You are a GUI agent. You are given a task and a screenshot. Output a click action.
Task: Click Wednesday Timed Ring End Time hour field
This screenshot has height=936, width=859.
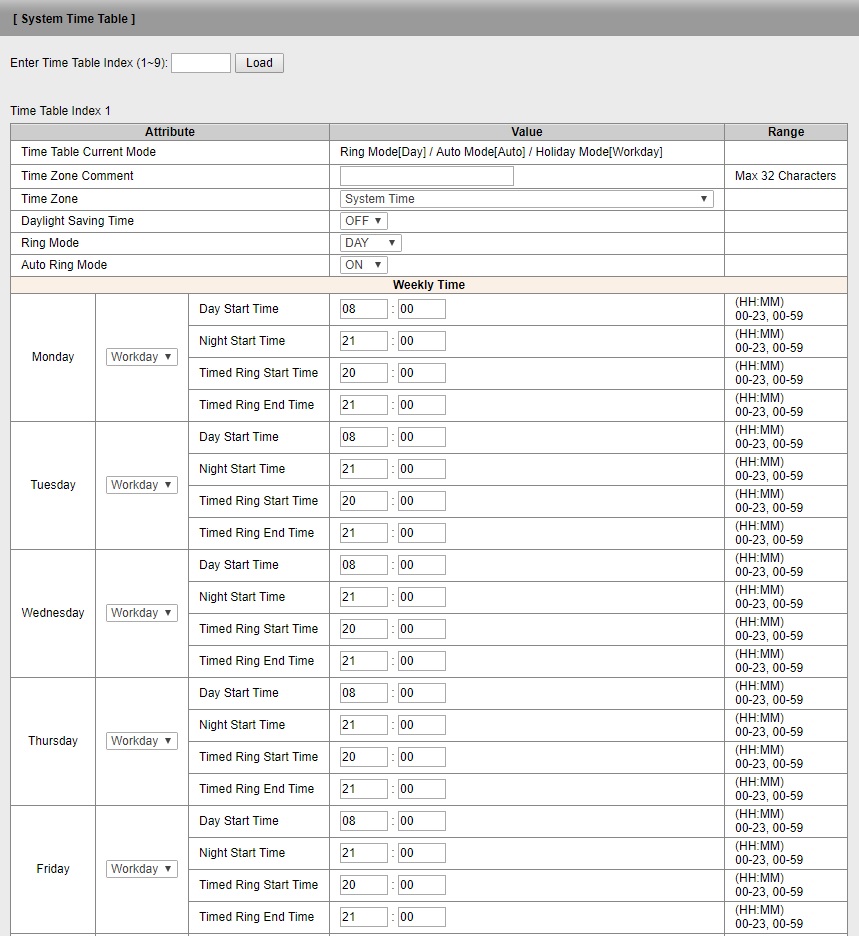click(363, 661)
